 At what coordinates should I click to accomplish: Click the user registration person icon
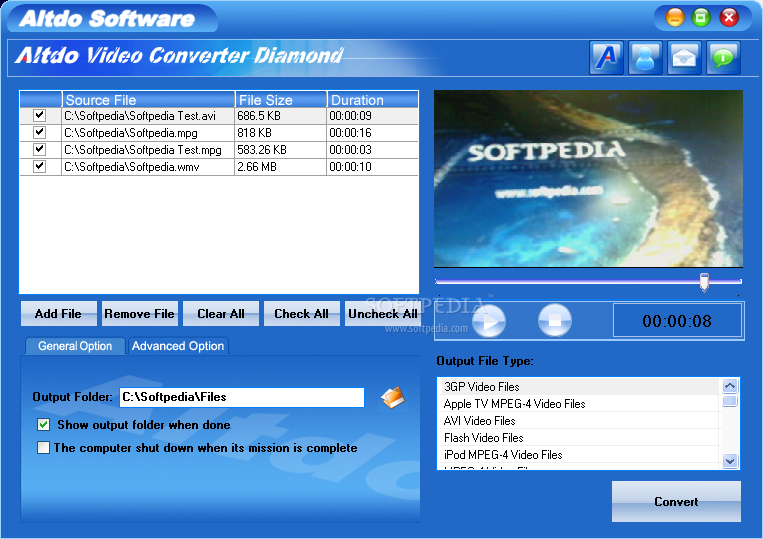[x=645, y=58]
